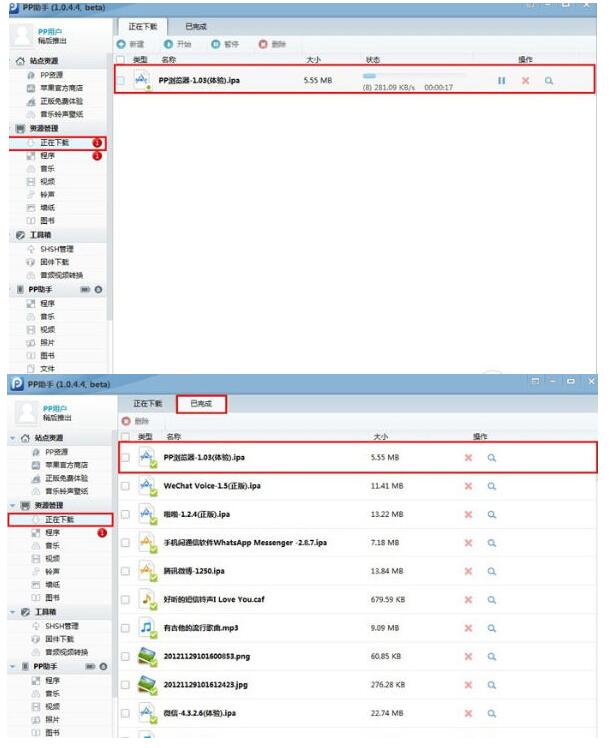Delete the 有吉他的流行歌曲.mp3 row
The image size is (612, 748).
pyautogui.click(x=468, y=628)
